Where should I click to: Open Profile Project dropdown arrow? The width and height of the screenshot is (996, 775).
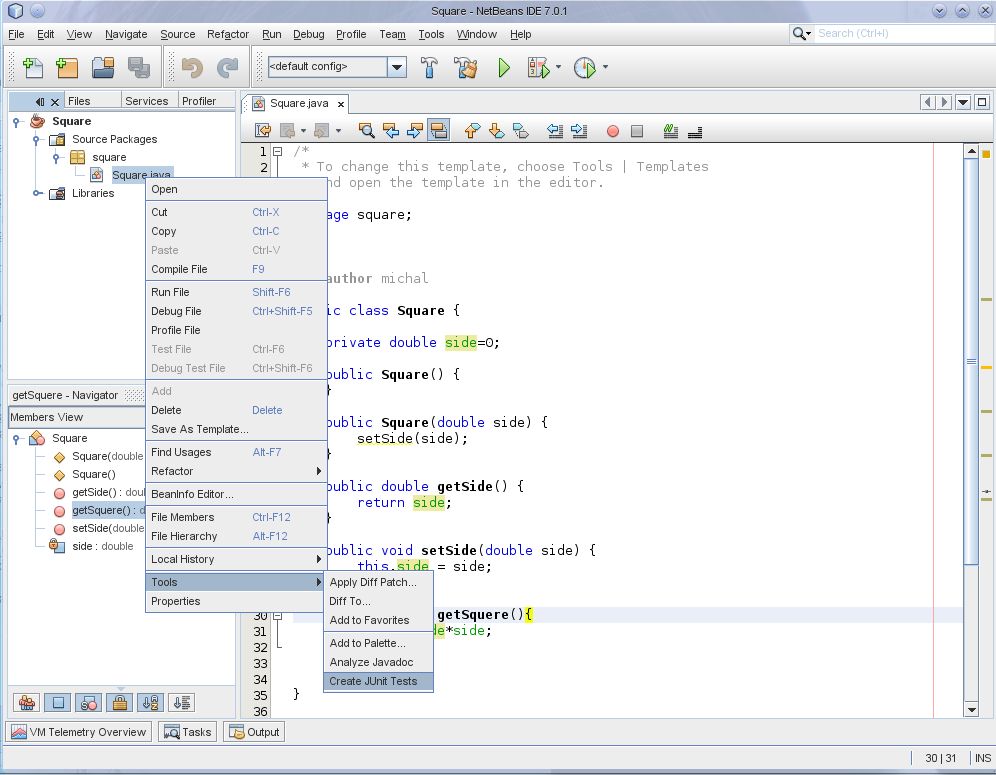(x=605, y=67)
